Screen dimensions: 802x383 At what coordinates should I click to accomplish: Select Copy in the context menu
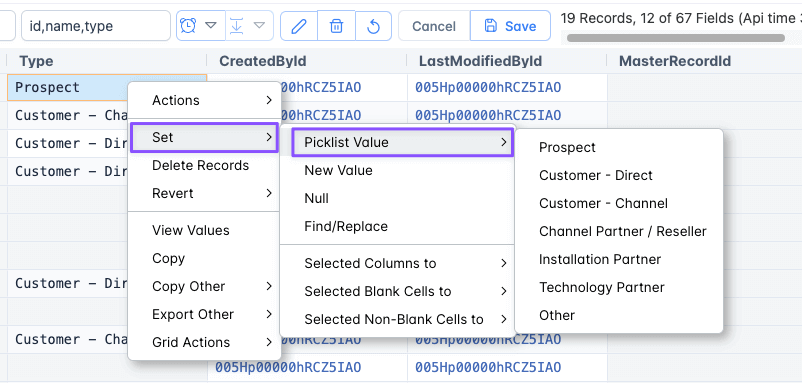(x=204, y=258)
